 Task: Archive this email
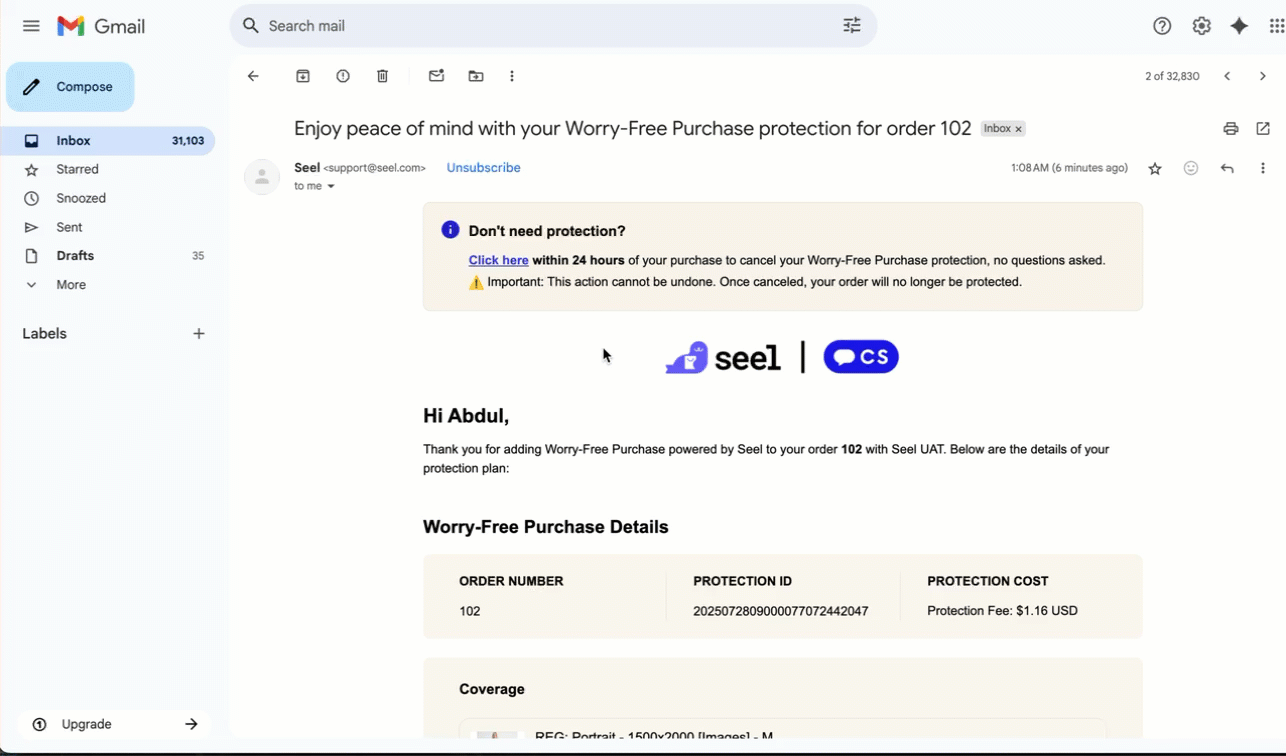point(303,76)
